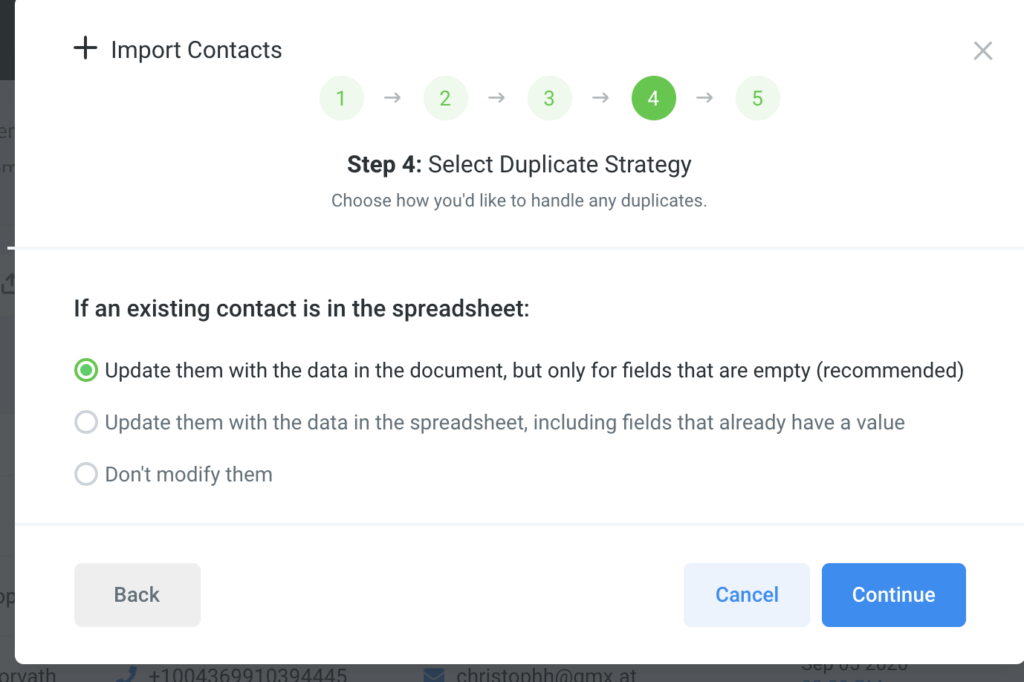Select step 3 indicator
Viewport: 1024px width, 682px height.
tap(549, 99)
